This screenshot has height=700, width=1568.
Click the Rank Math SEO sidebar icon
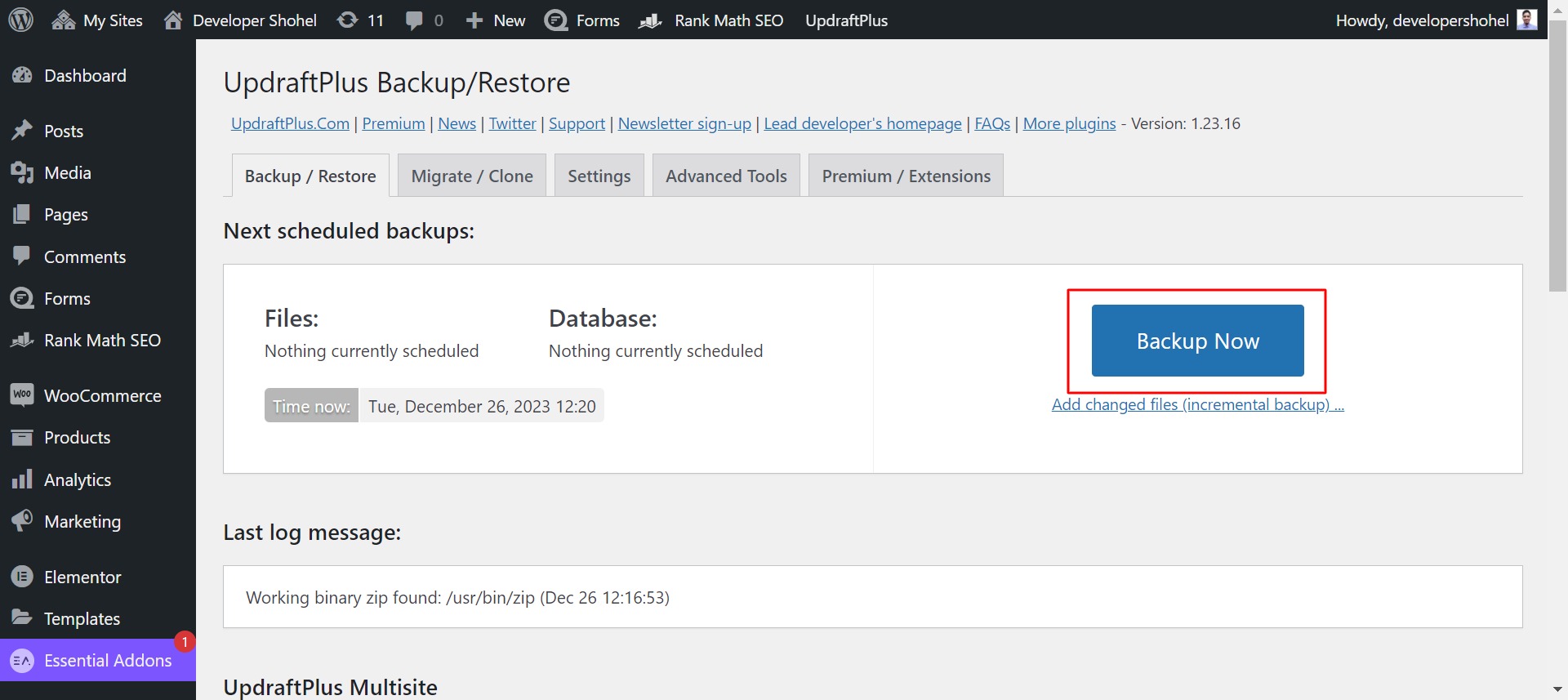click(x=22, y=340)
